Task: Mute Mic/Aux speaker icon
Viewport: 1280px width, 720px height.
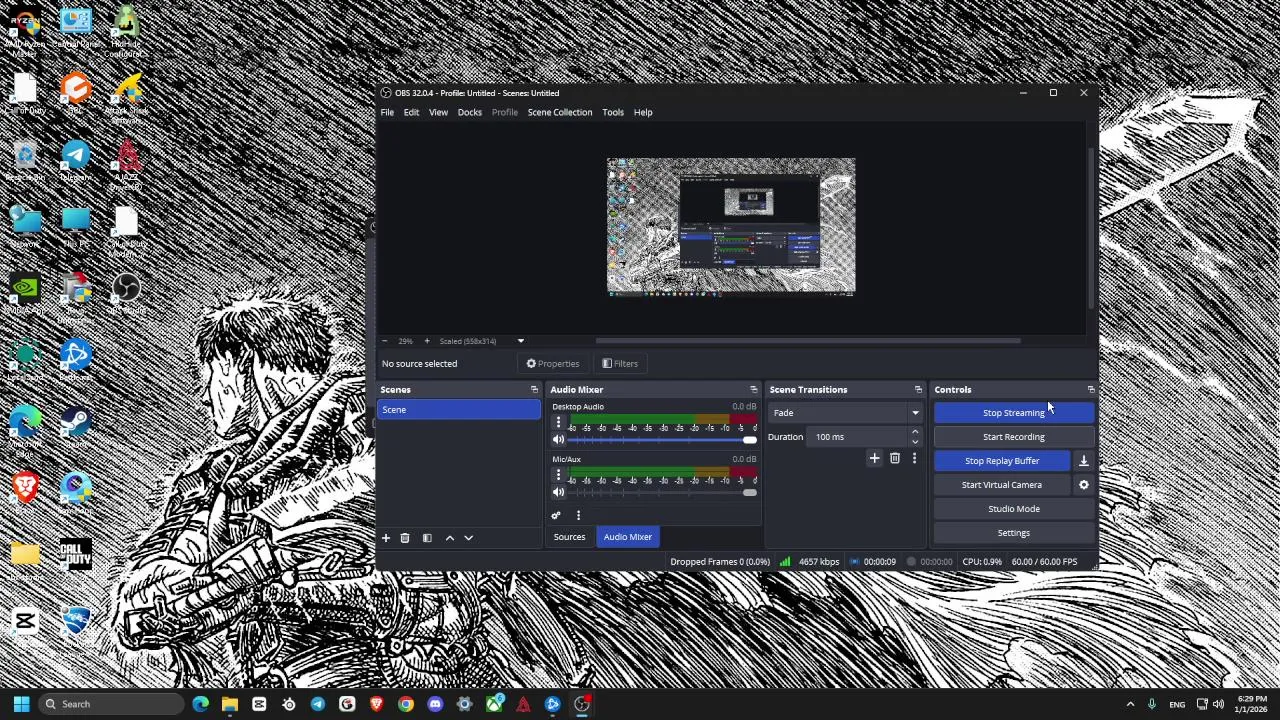Action: (x=558, y=492)
